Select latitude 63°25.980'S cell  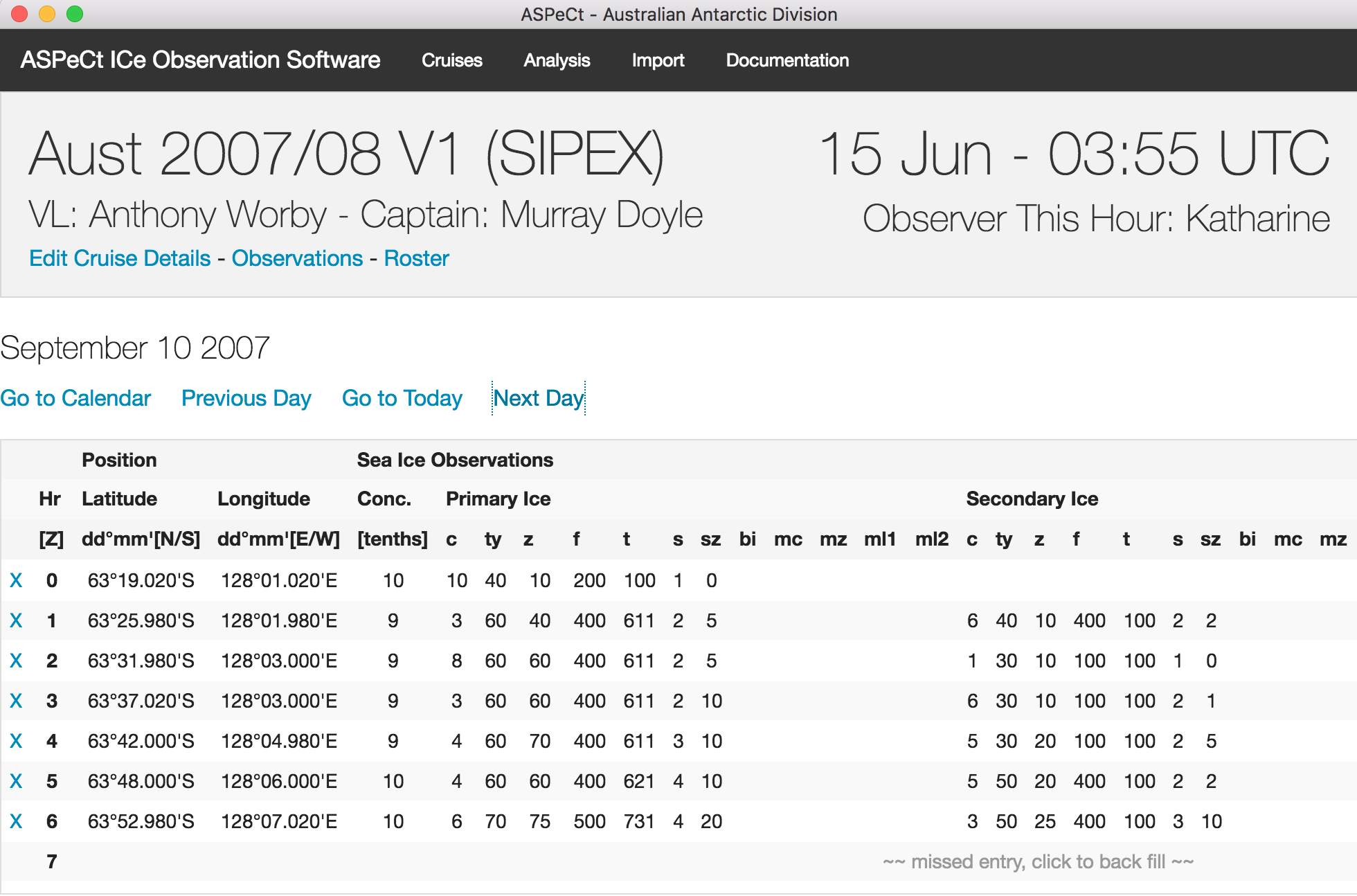pos(141,620)
